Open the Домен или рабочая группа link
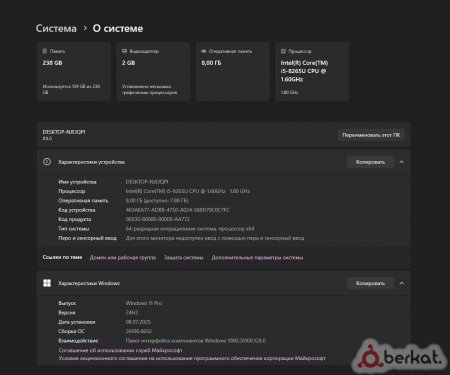 pos(123,257)
